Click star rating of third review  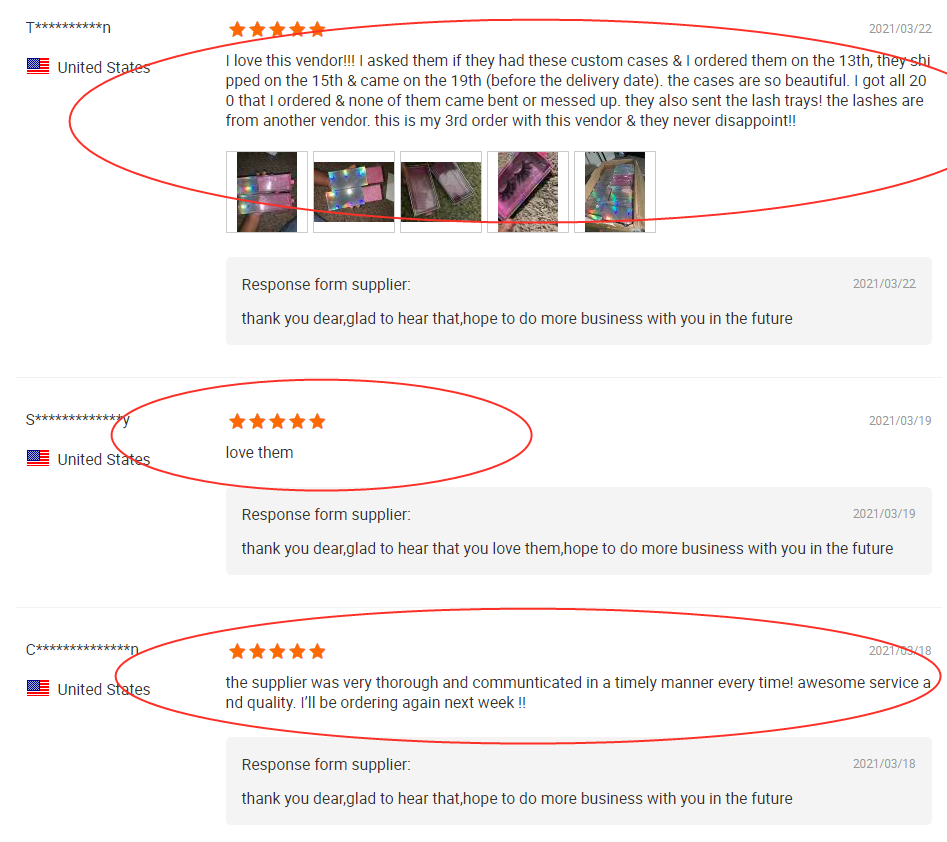click(277, 651)
